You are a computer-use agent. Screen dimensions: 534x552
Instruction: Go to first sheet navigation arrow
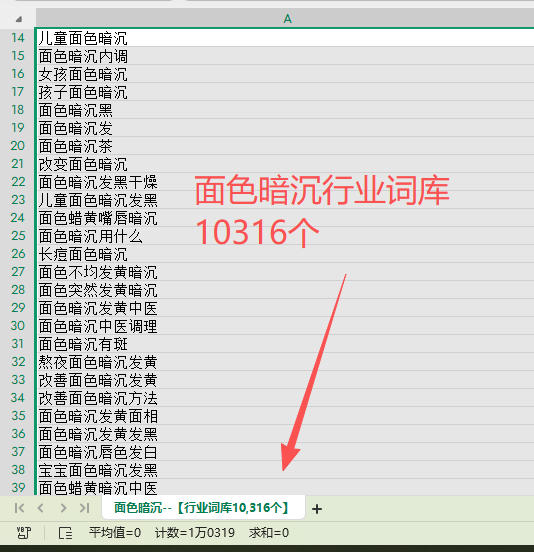tap(19, 508)
